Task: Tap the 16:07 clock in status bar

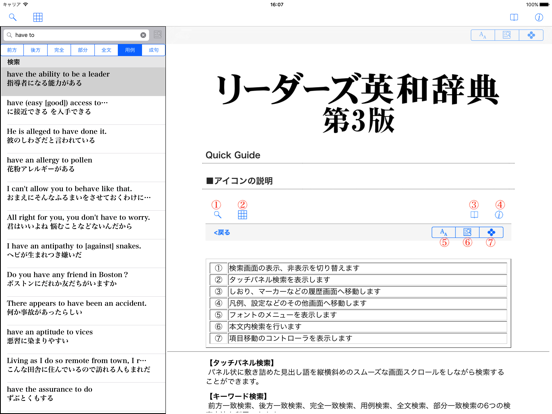Action: click(277, 5)
